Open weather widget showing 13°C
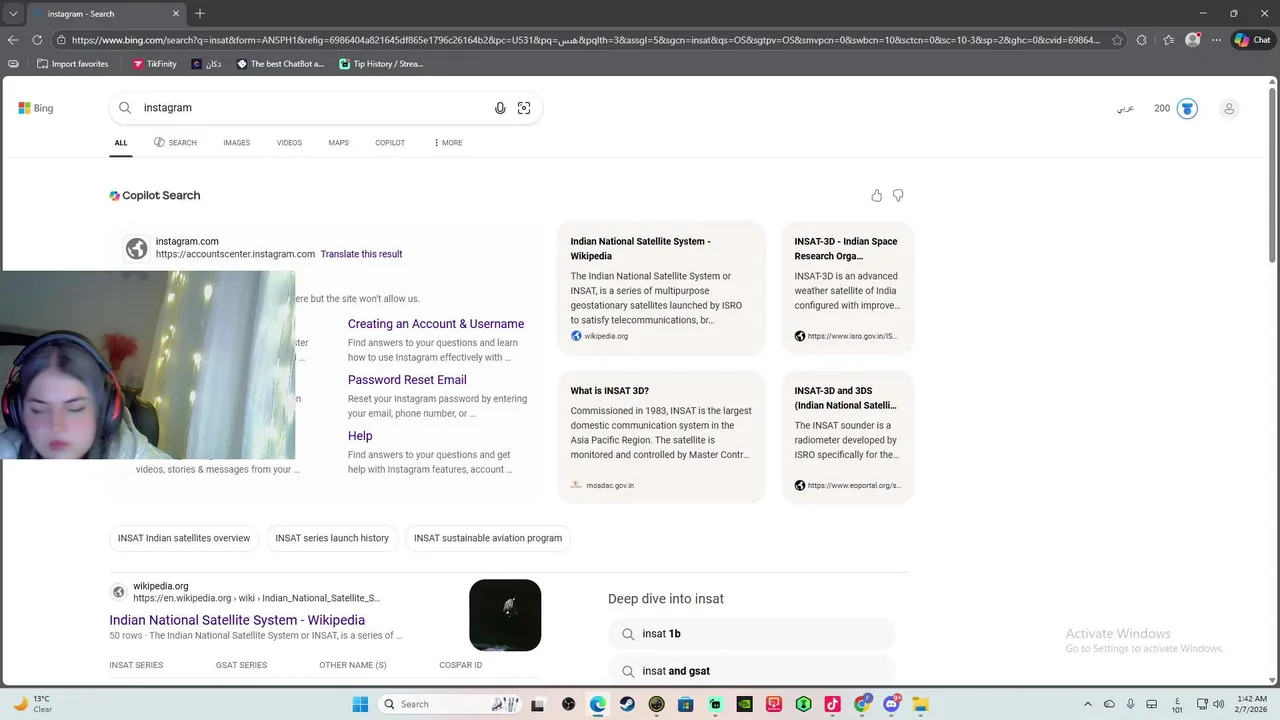Viewport: 1280px width, 720px height. pos(32,704)
